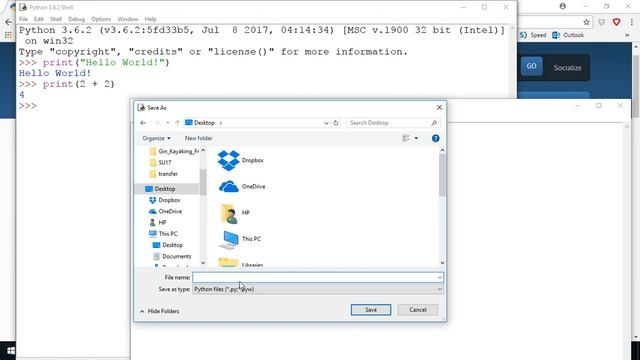Image resolution: width=640 pixels, height=360 pixels.
Task: Click the GO button on the web page
Action: pos(531,66)
